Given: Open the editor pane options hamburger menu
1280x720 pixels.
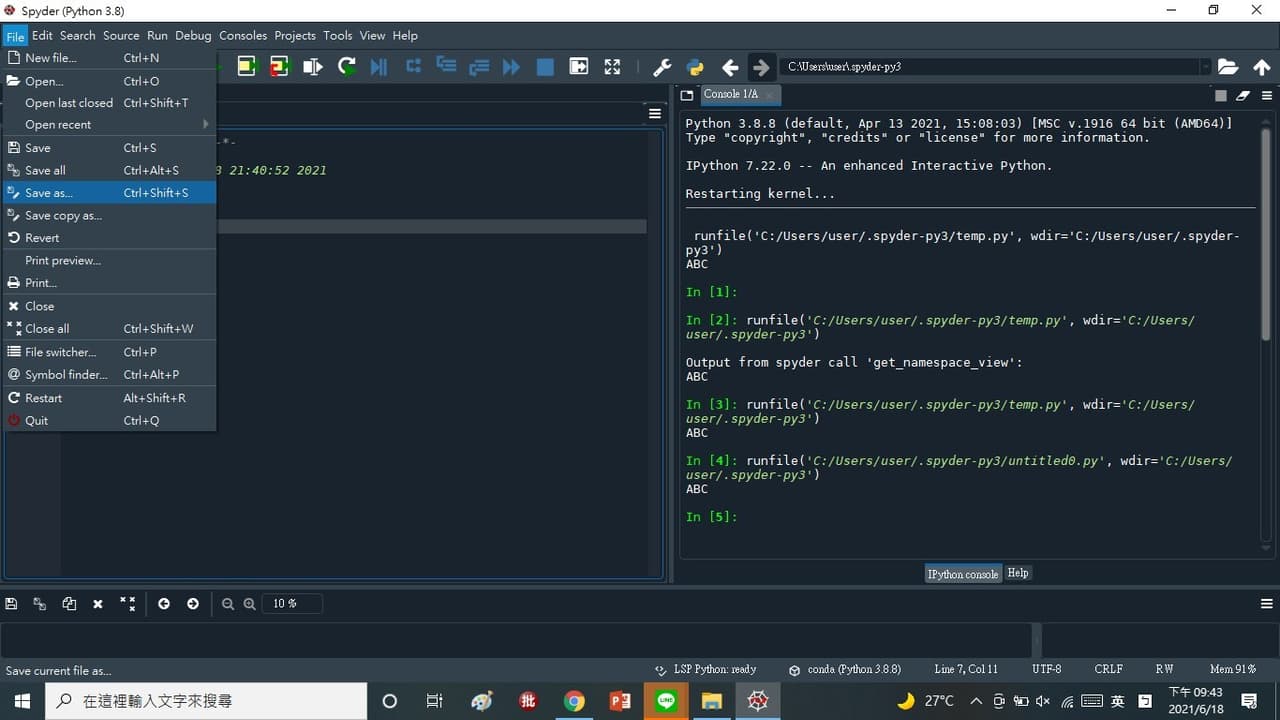Looking at the screenshot, I should coord(655,114).
